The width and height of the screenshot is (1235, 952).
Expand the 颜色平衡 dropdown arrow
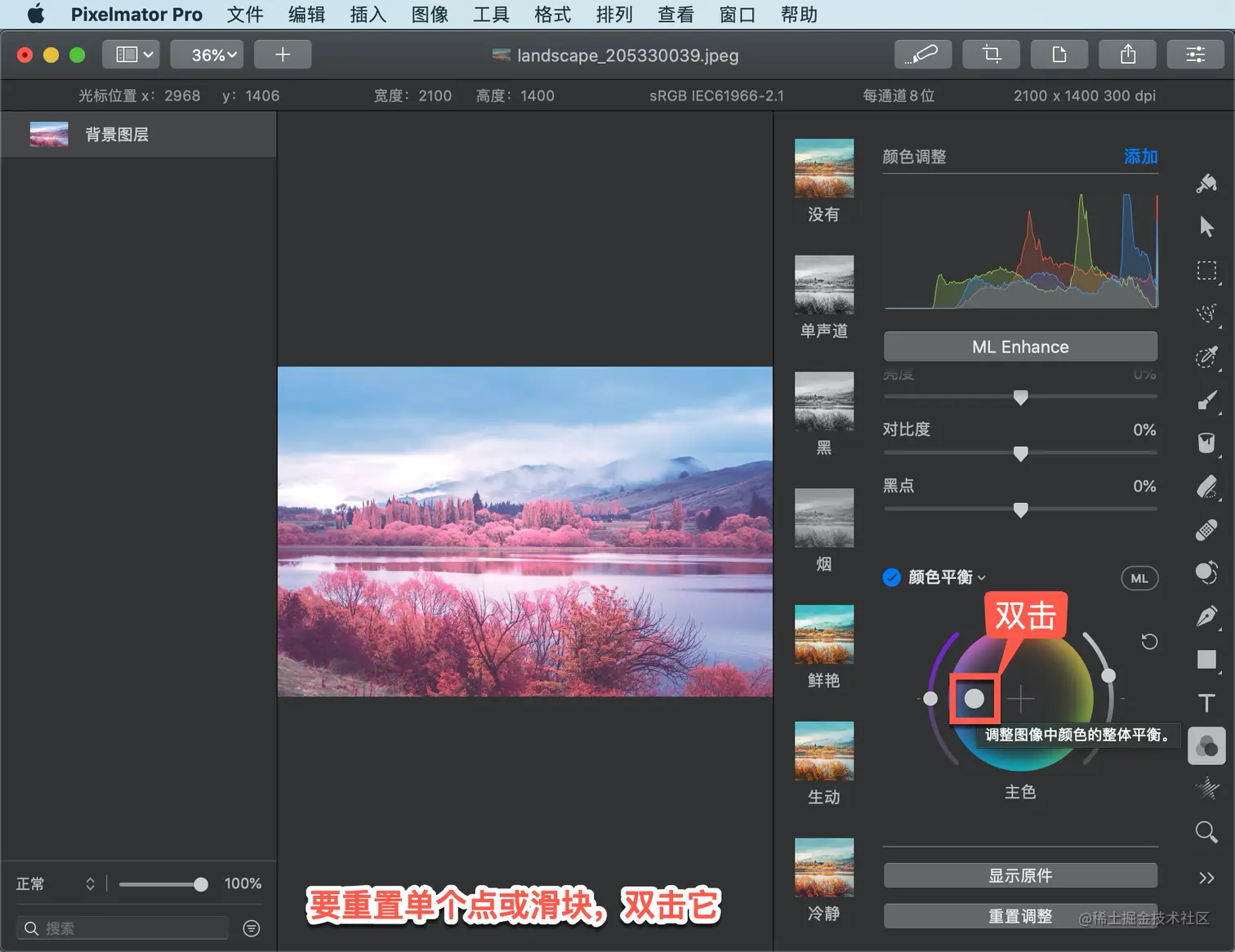click(981, 578)
